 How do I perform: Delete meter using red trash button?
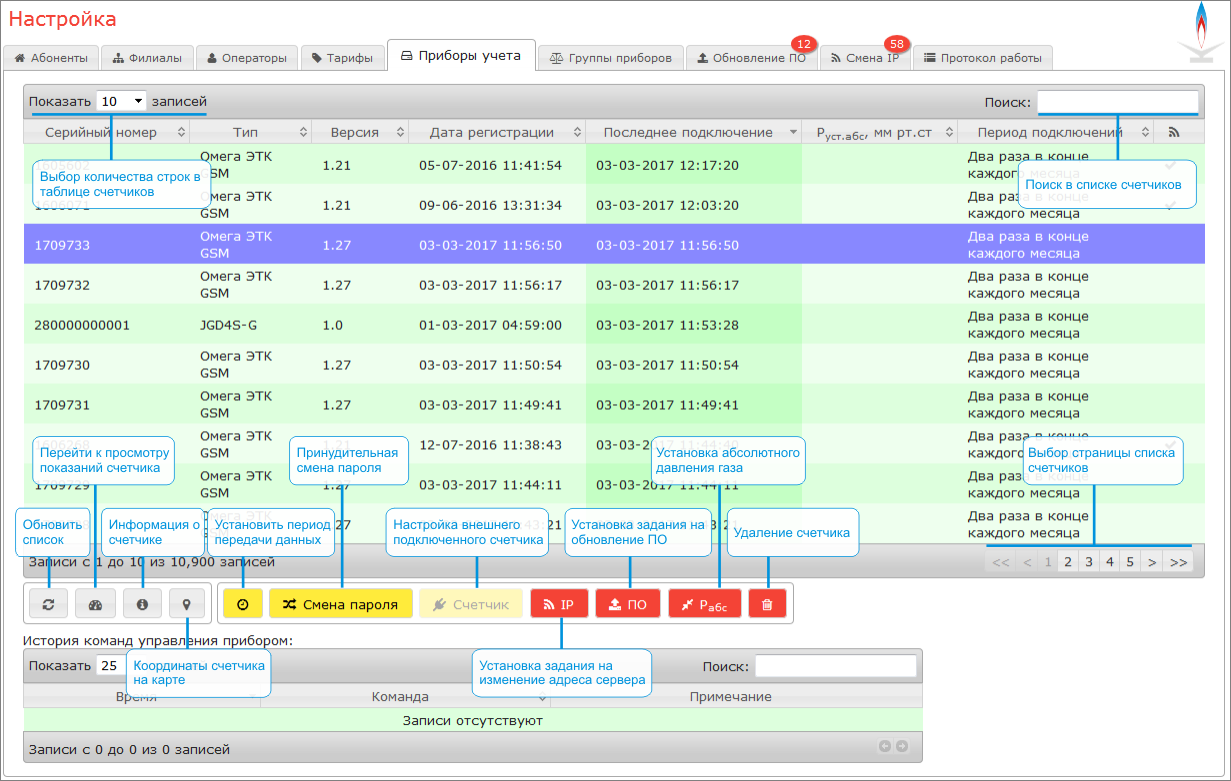(x=767, y=604)
